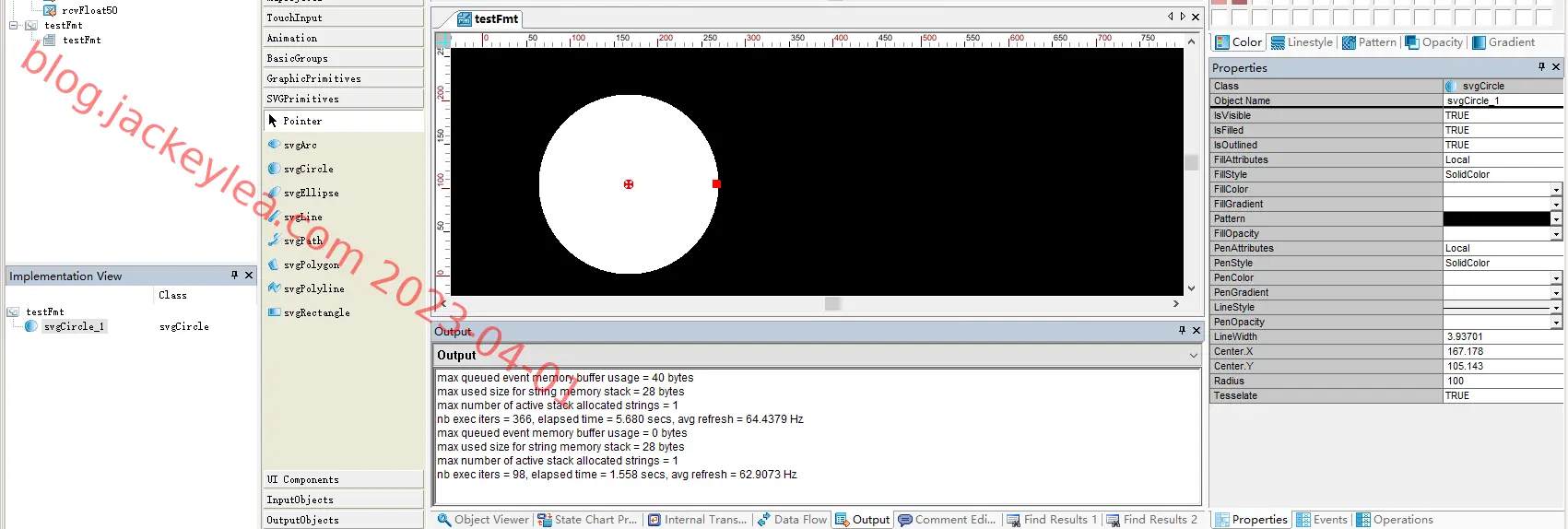Edit the Object Name field svgCircle_1
The width and height of the screenshot is (1568, 529).
pyautogui.click(x=1503, y=100)
